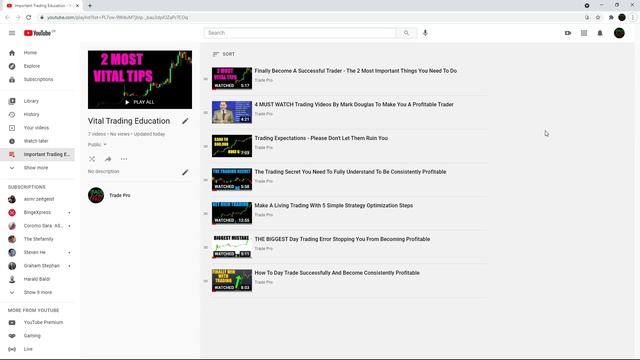Open Trade Pro channel below description

(120, 196)
